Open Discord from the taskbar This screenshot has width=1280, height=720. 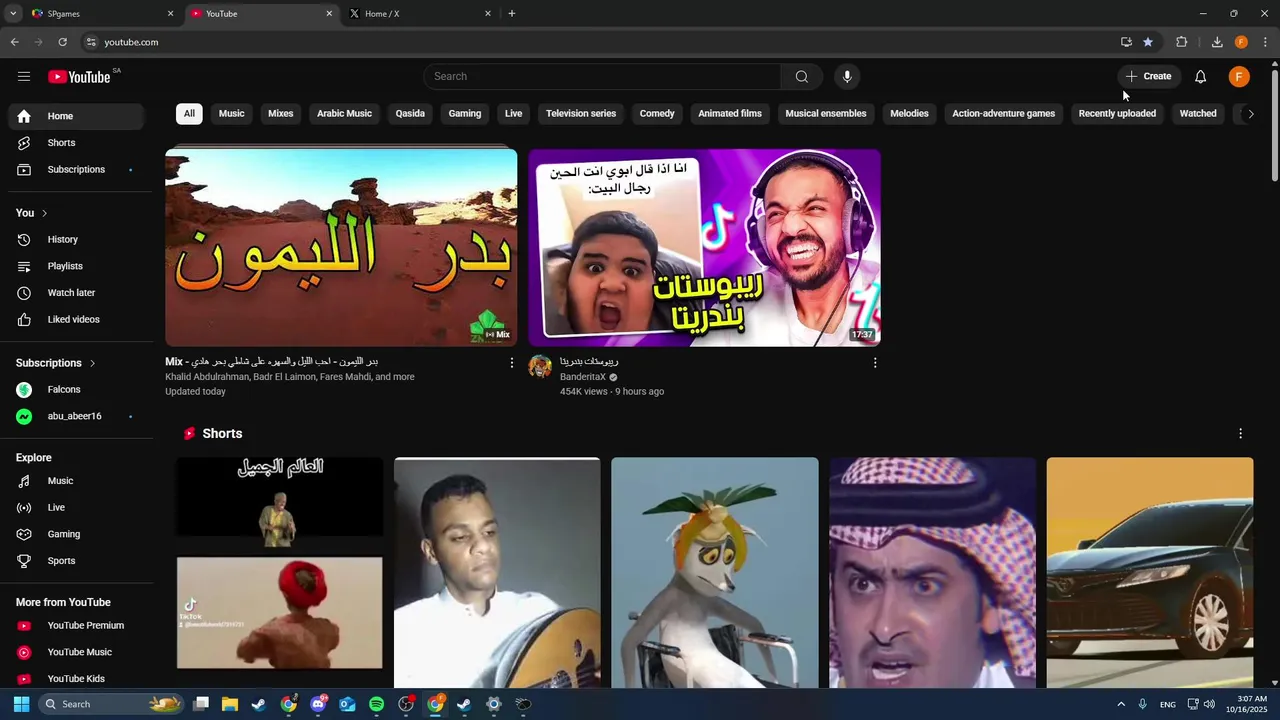318,704
